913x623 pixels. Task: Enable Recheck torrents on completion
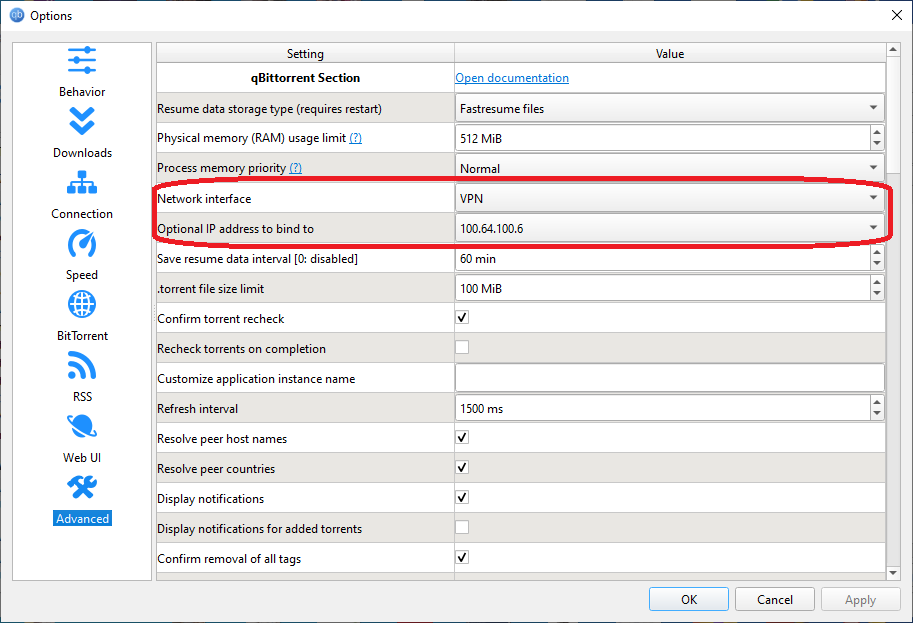click(462, 347)
